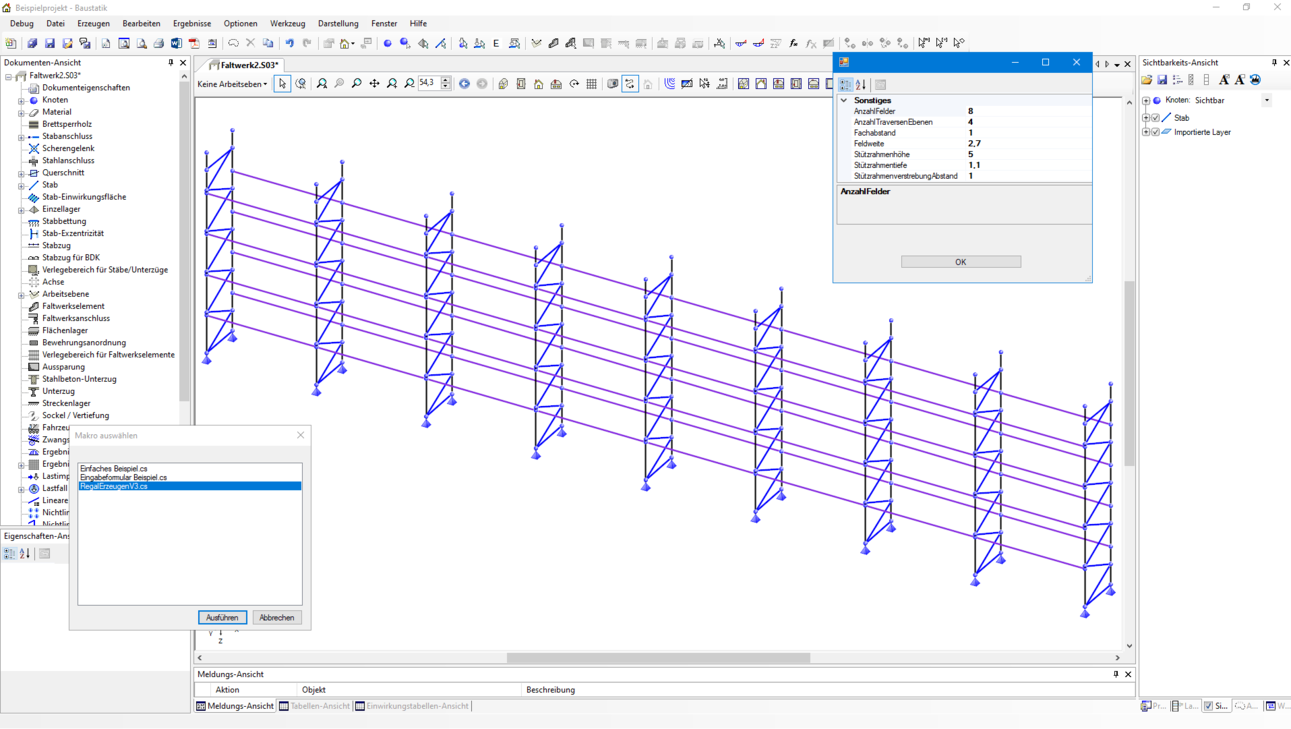Export to Word document icon
This screenshot has width=1291, height=729.
tap(176, 43)
